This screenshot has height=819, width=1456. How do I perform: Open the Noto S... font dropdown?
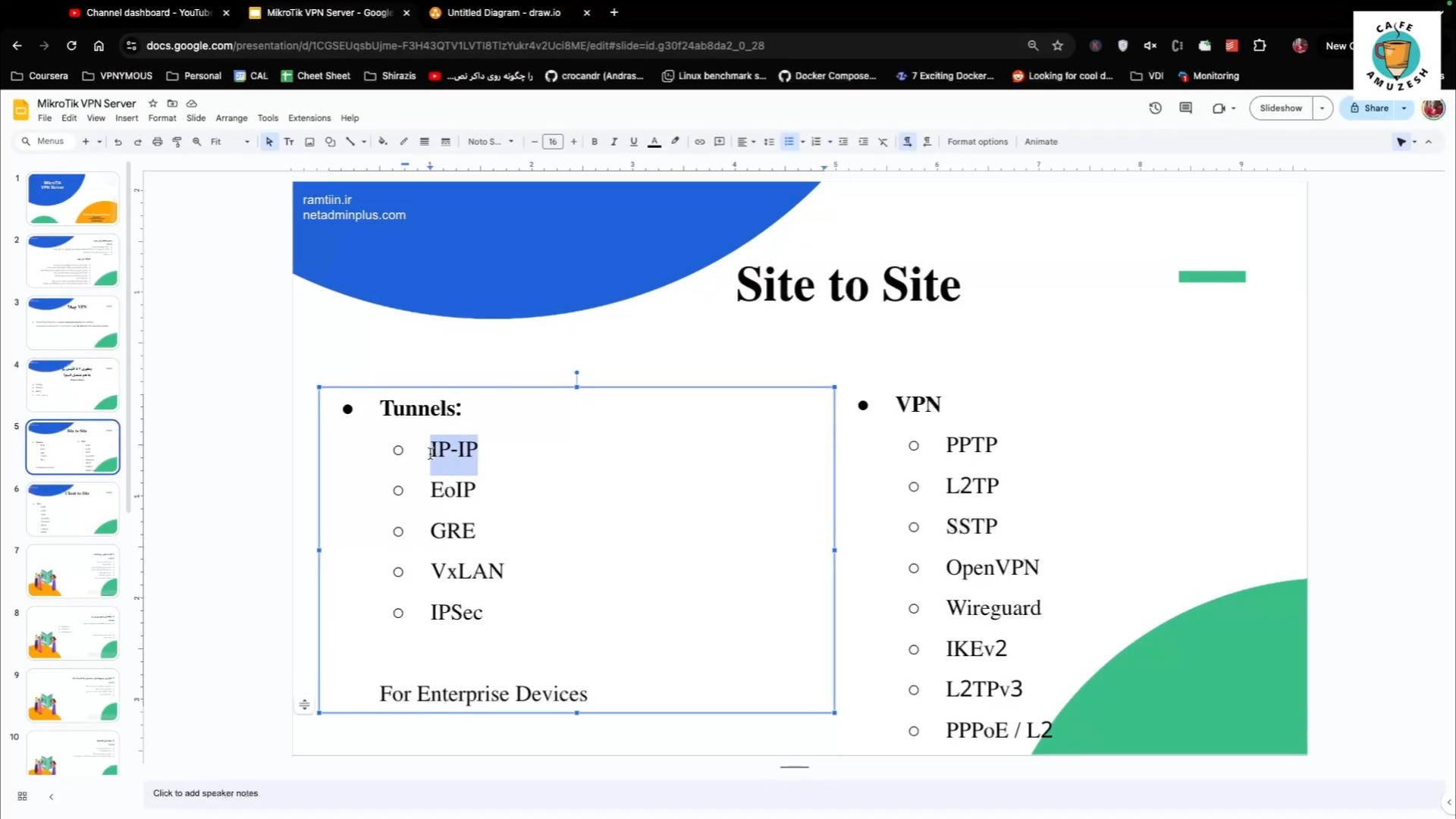[491, 142]
